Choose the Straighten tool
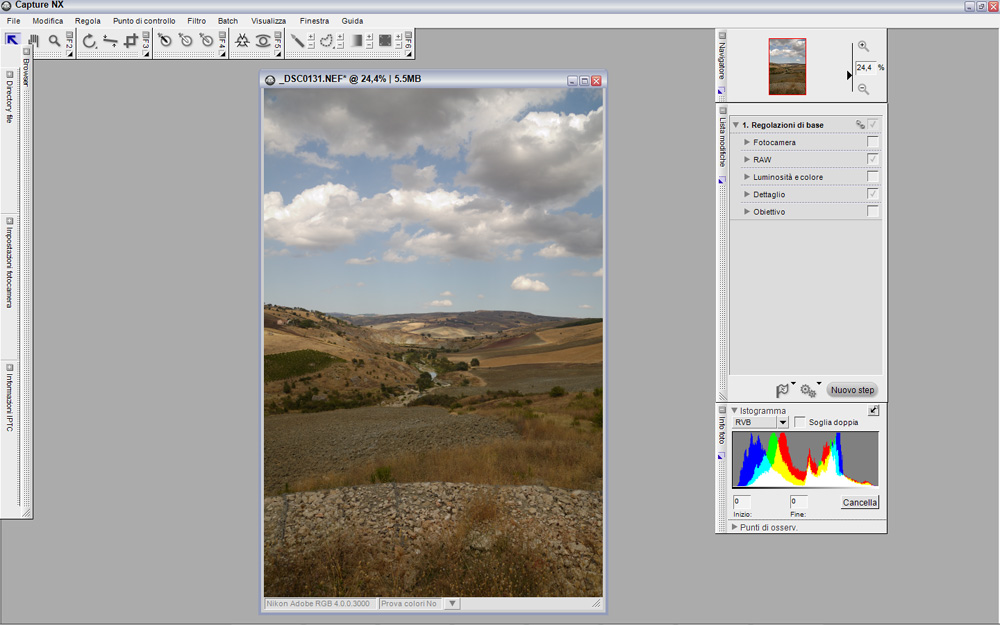 coord(110,41)
